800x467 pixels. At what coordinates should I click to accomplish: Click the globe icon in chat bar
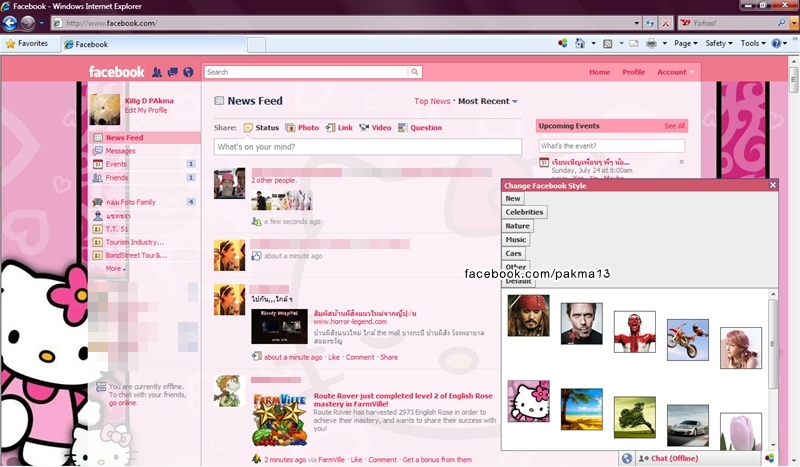point(627,458)
